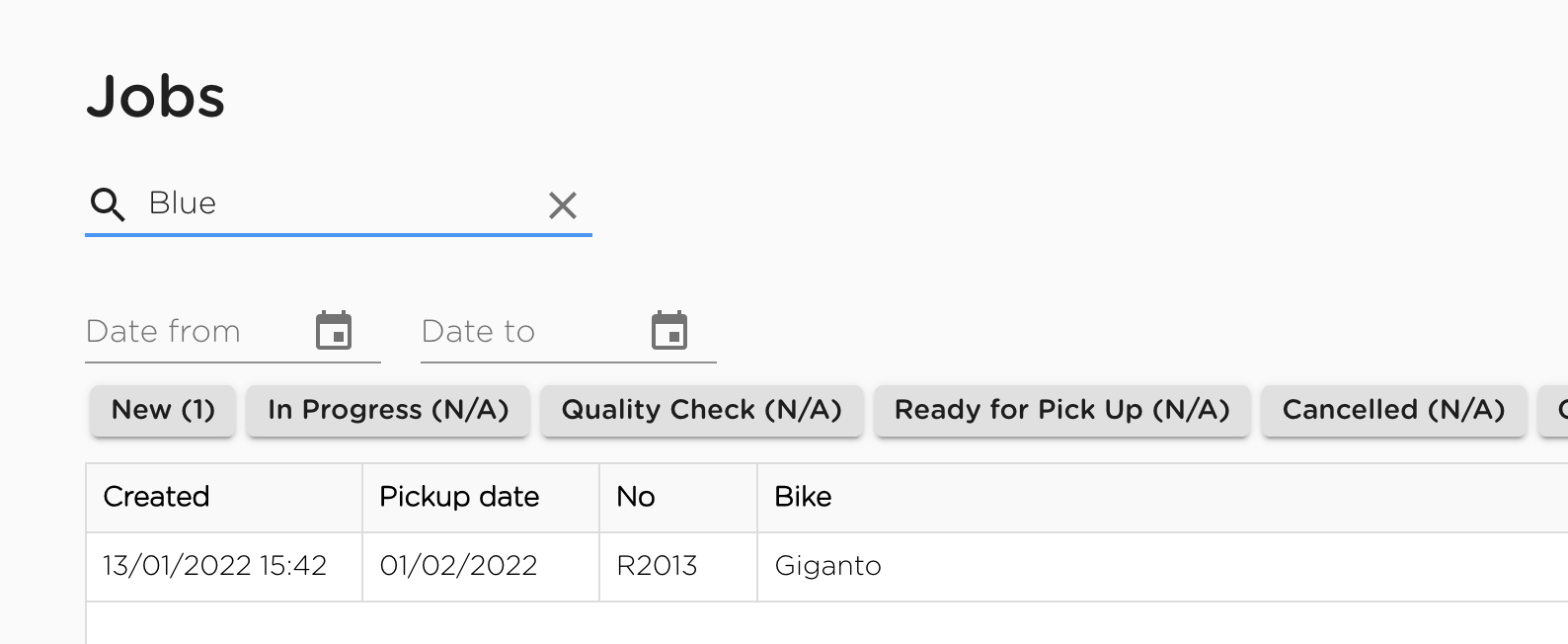Select the Giganto bike cell

(x=827, y=566)
